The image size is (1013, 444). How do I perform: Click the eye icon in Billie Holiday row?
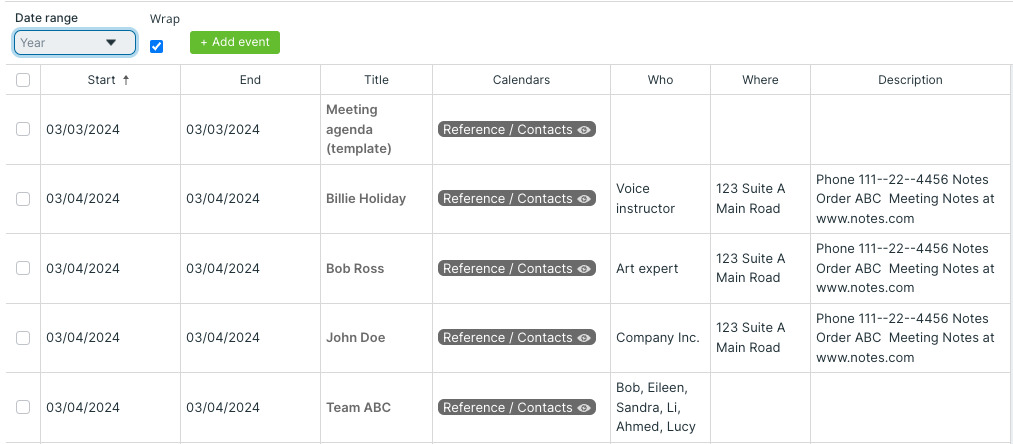point(585,199)
